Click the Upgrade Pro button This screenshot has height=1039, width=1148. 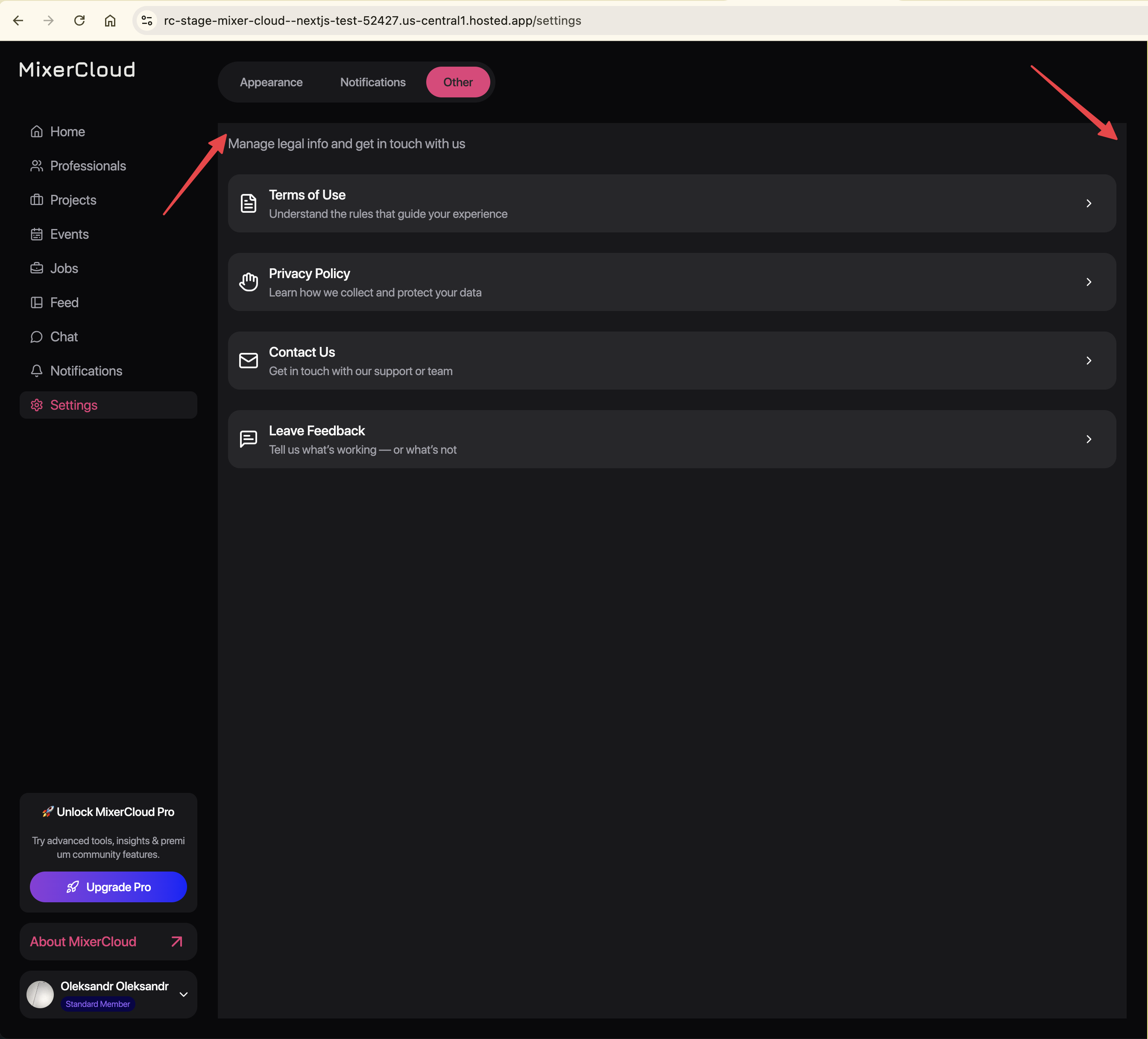(108, 887)
